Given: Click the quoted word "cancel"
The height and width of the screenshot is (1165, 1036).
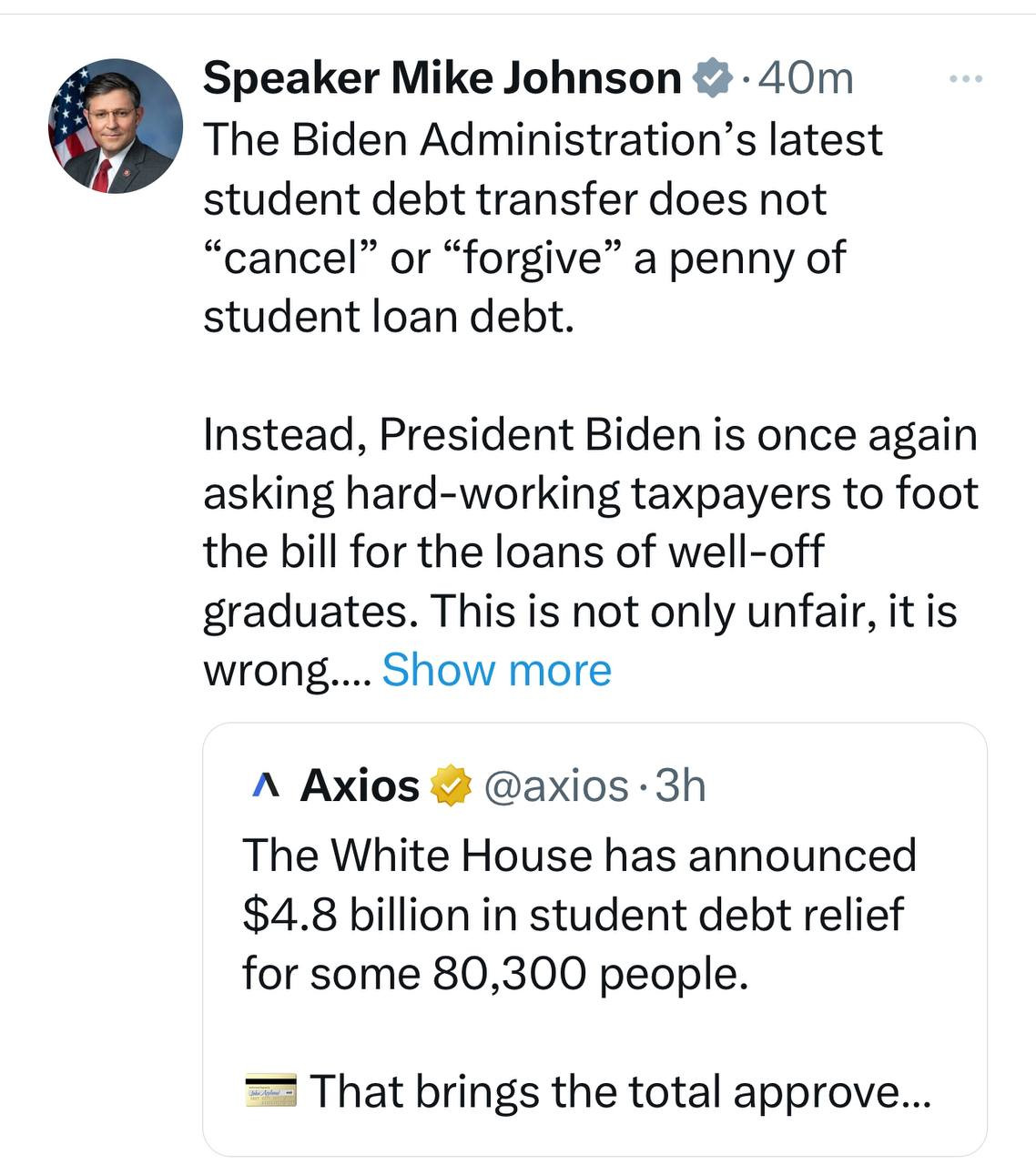Looking at the screenshot, I should [289, 258].
